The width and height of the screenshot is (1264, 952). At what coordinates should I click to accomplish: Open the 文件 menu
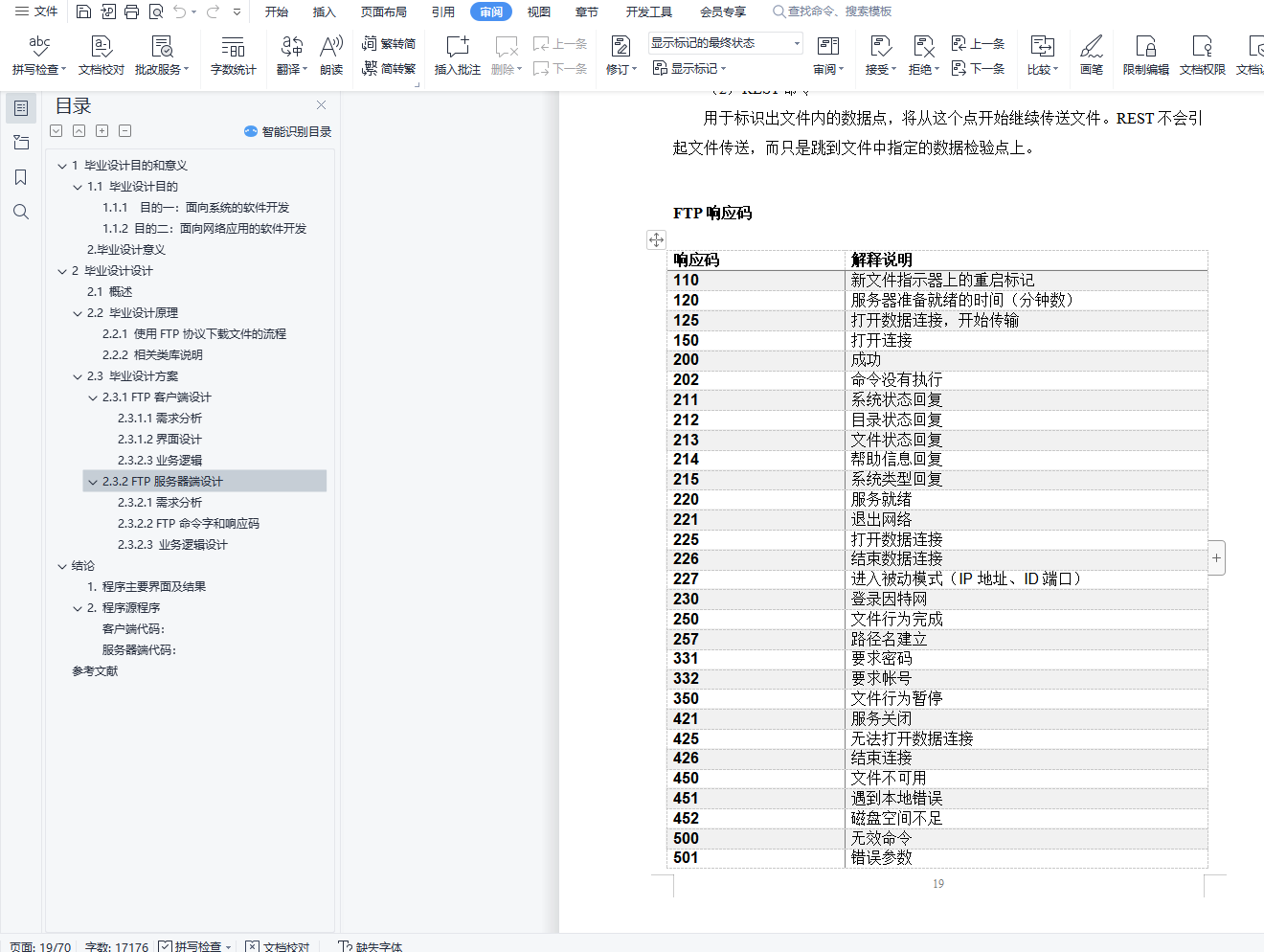coord(36,11)
